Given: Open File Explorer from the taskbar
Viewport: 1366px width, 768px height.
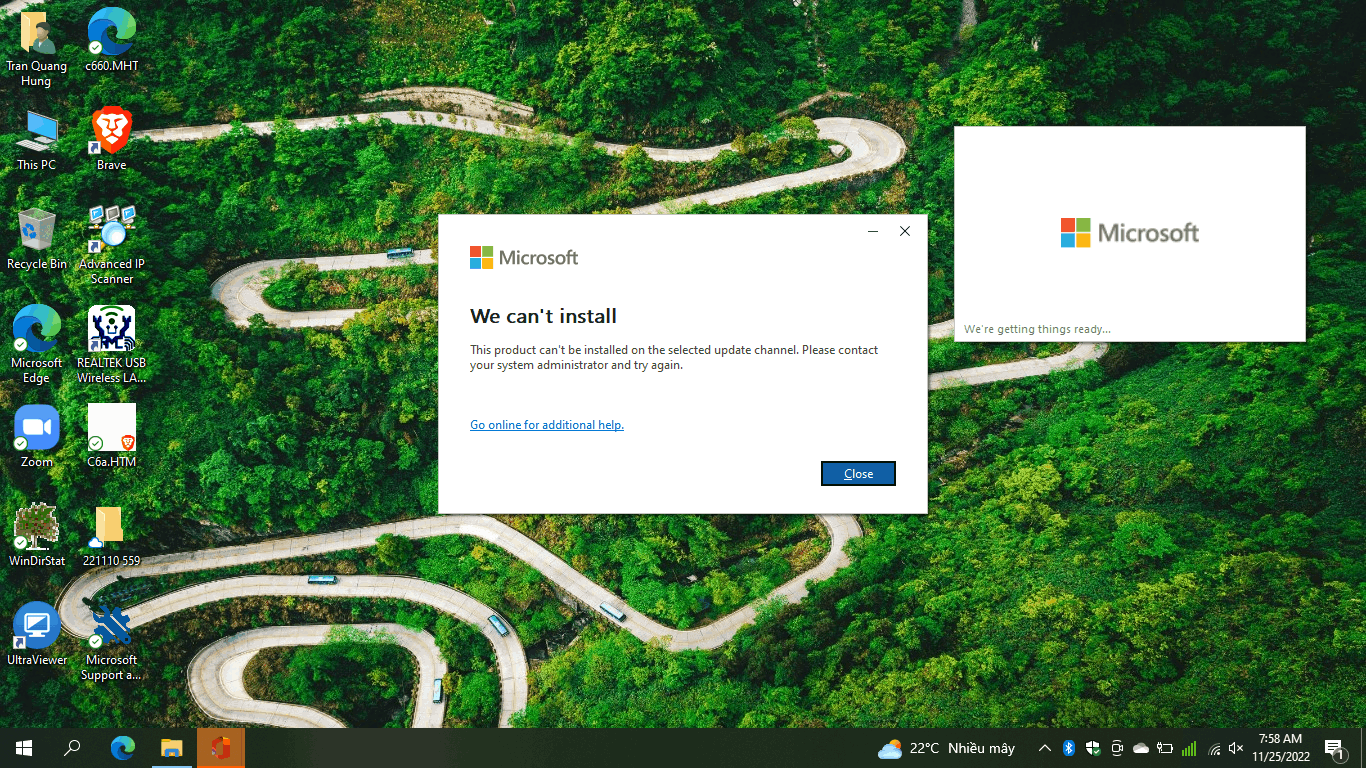Looking at the screenshot, I should (x=172, y=748).
